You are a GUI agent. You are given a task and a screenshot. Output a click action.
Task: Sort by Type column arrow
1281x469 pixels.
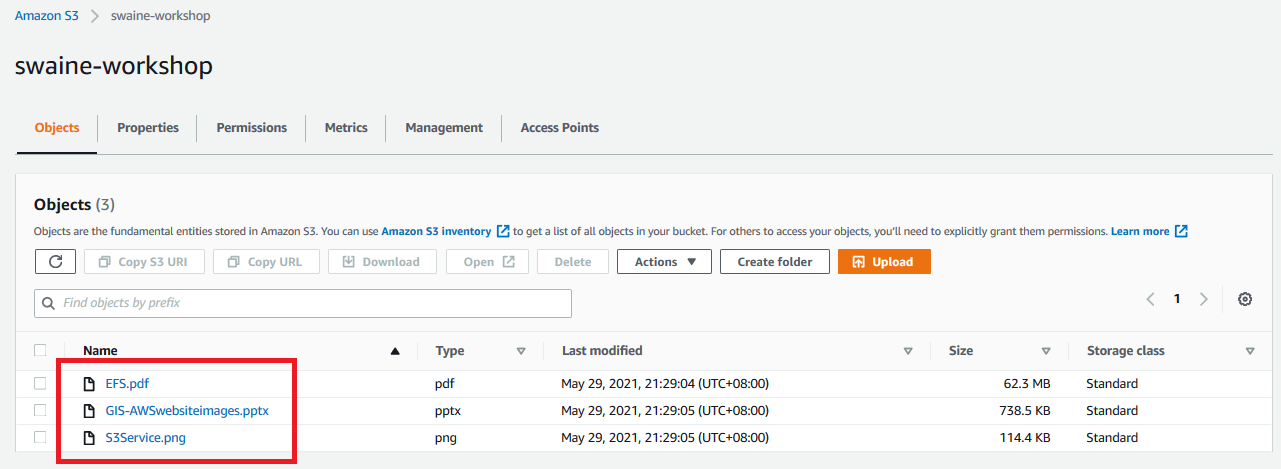coord(521,351)
